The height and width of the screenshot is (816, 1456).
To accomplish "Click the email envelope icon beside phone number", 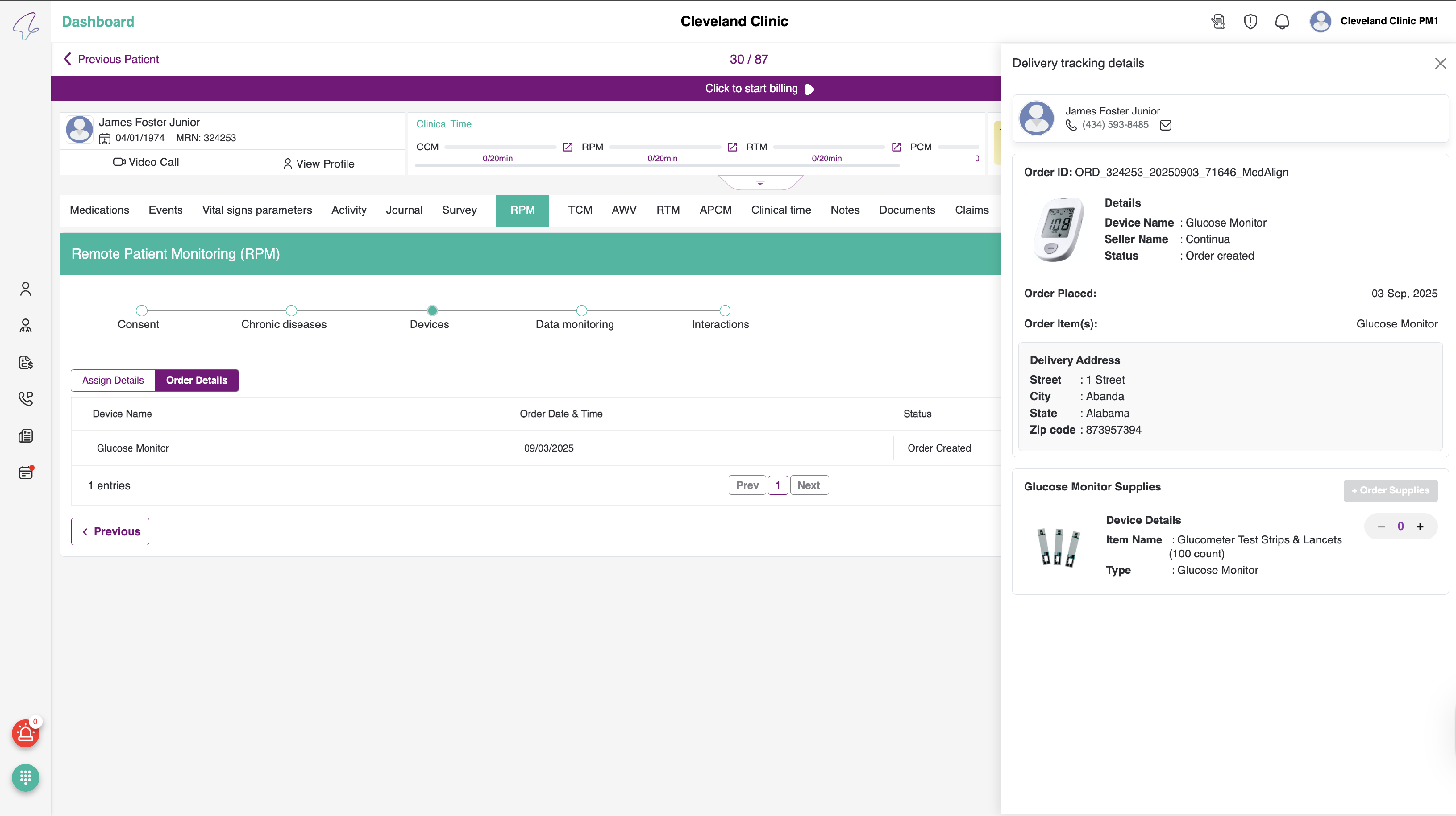I will [x=1165, y=125].
